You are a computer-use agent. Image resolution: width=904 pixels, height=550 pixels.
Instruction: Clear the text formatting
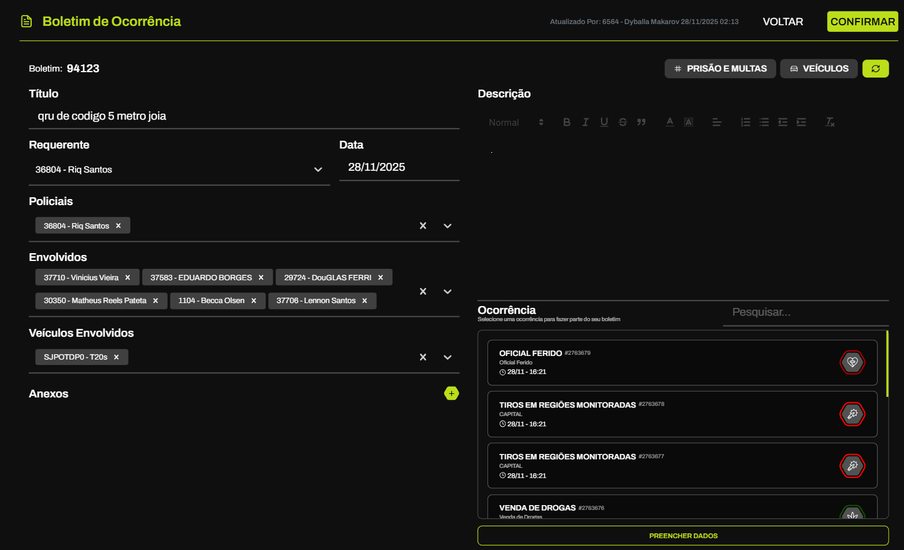click(x=830, y=122)
